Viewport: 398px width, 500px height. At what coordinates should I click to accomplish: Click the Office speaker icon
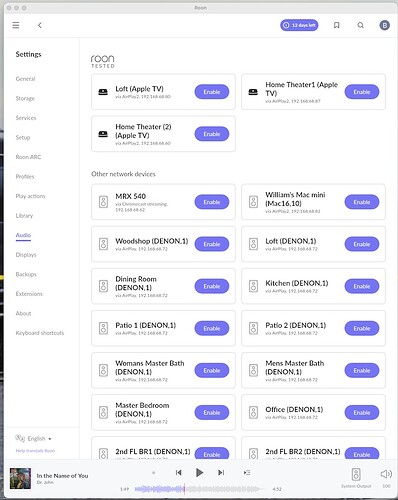(253, 413)
